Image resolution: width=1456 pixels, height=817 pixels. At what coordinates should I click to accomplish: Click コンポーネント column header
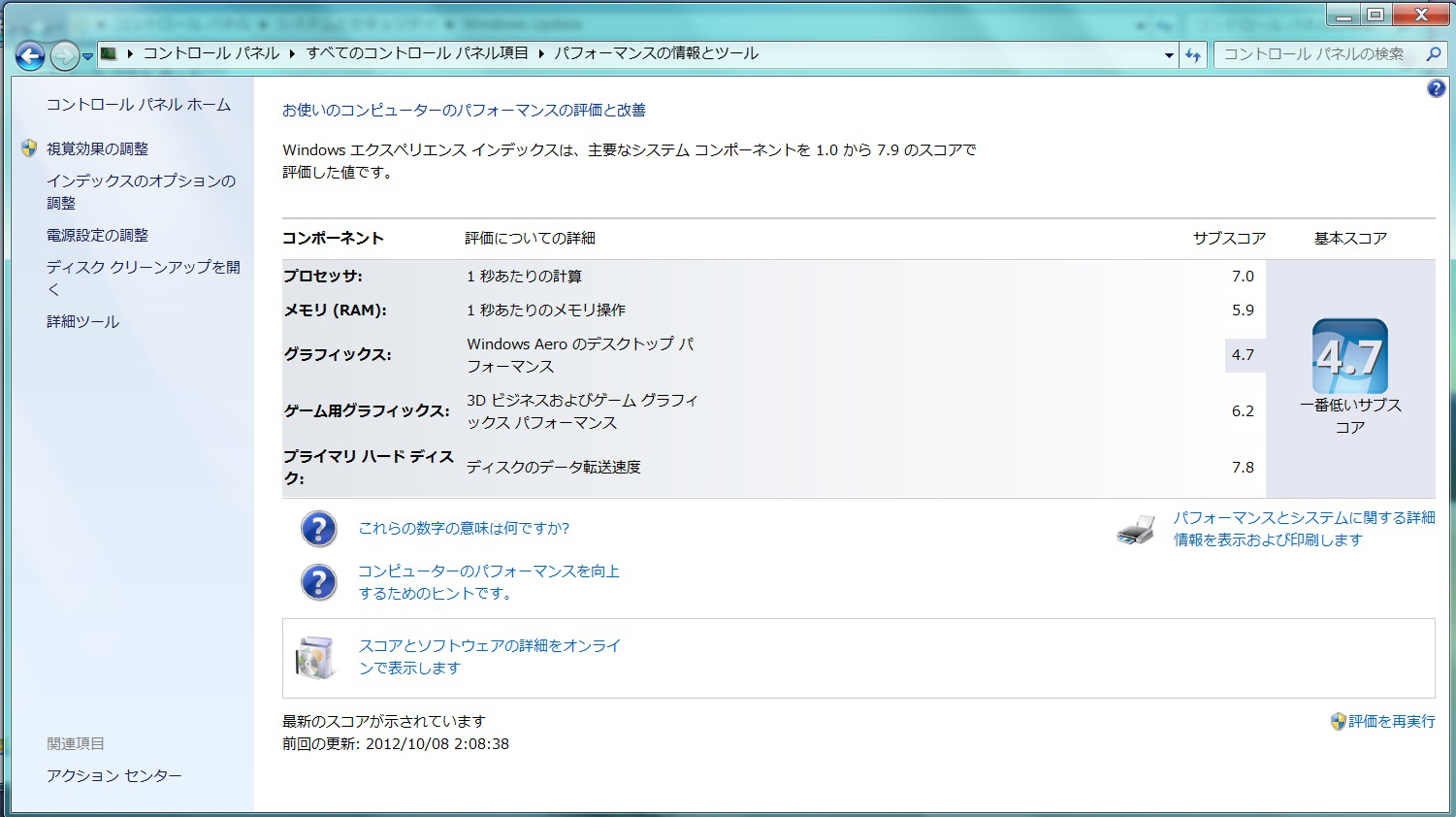pyautogui.click(x=333, y=239)
